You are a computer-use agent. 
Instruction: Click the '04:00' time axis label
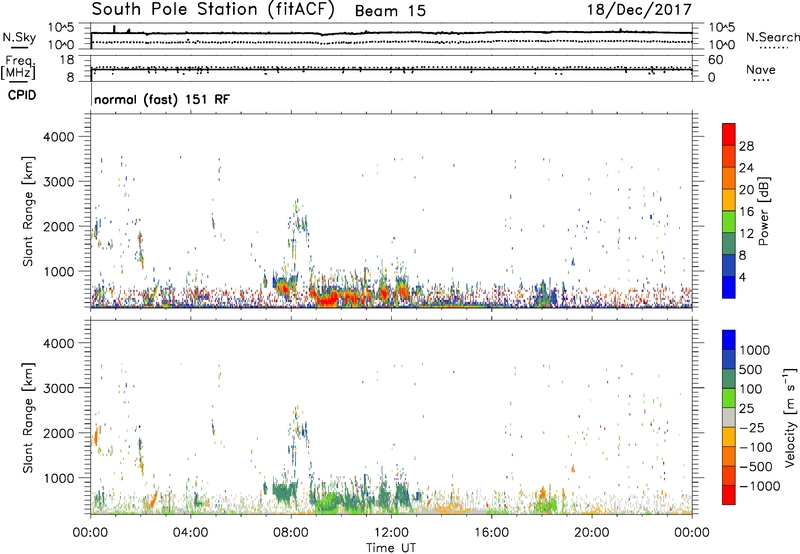coord(191,533)
